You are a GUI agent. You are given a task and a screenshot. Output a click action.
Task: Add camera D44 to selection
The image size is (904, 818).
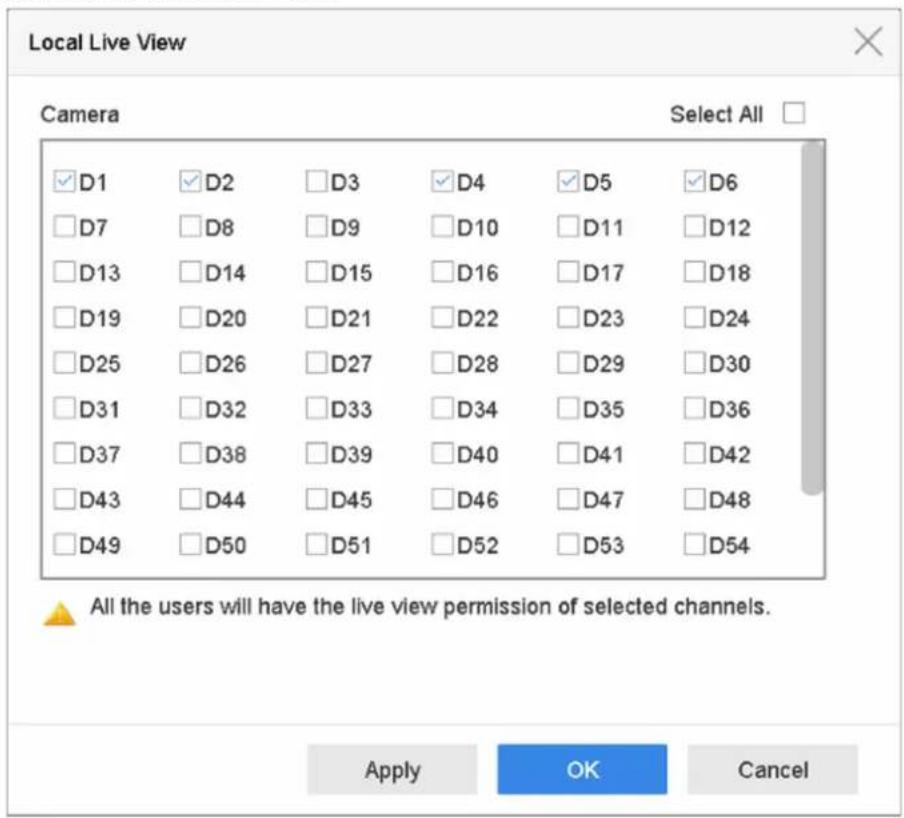(x=190, y=499)
